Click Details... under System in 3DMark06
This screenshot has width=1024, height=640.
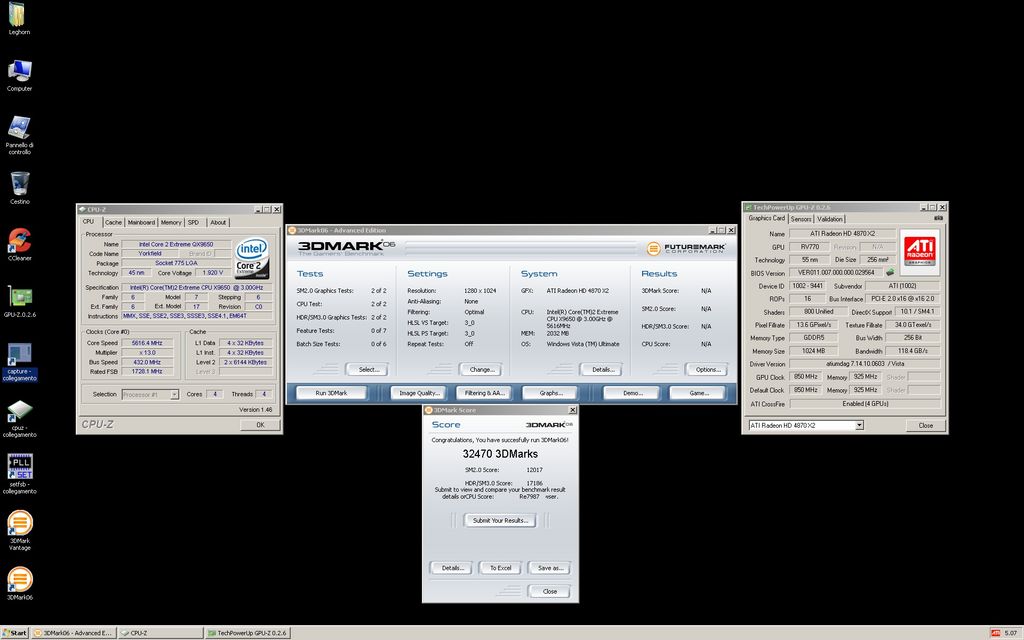(x=602, y=370)
